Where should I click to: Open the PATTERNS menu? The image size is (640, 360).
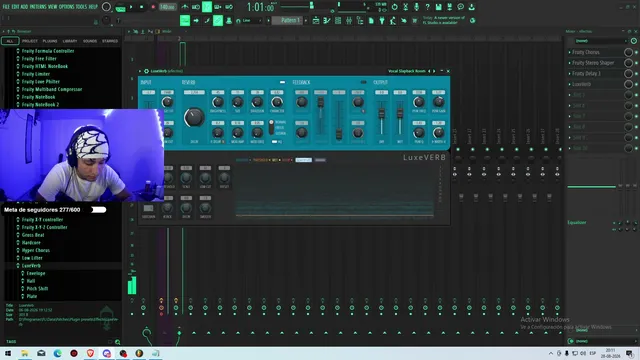[38, 7]
